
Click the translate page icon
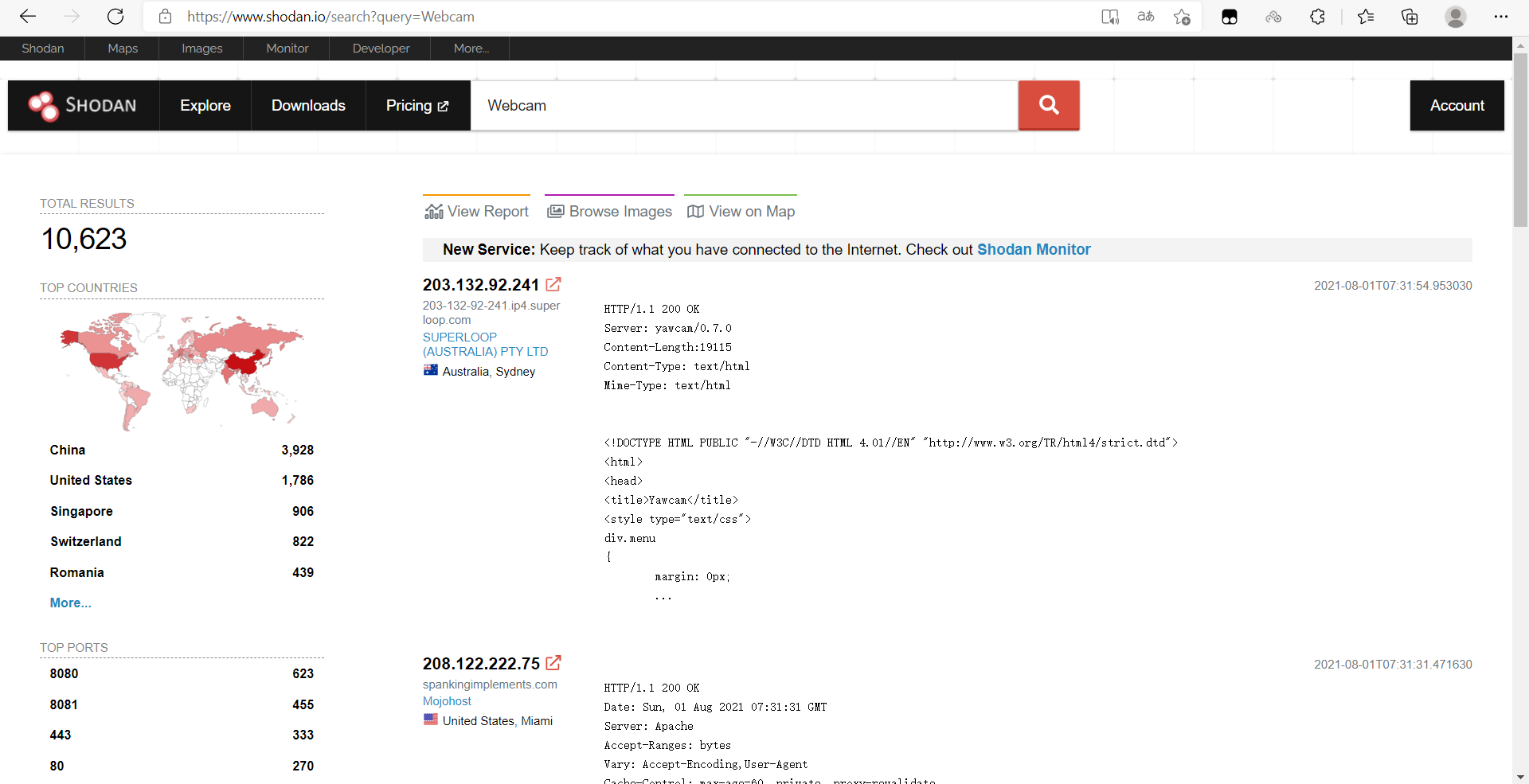[1146, 17]
